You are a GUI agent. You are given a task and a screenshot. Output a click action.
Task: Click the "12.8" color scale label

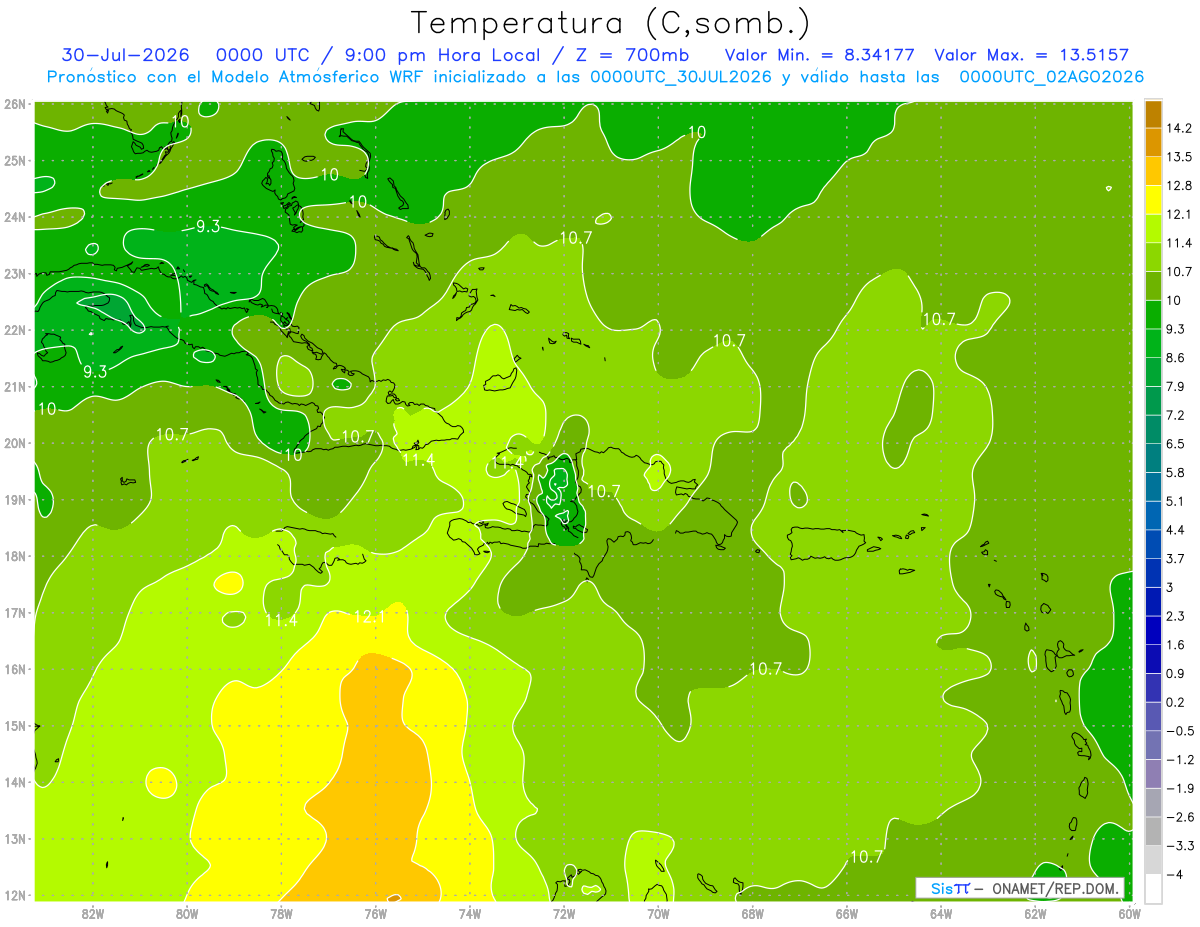click(x=1181, y=186)
